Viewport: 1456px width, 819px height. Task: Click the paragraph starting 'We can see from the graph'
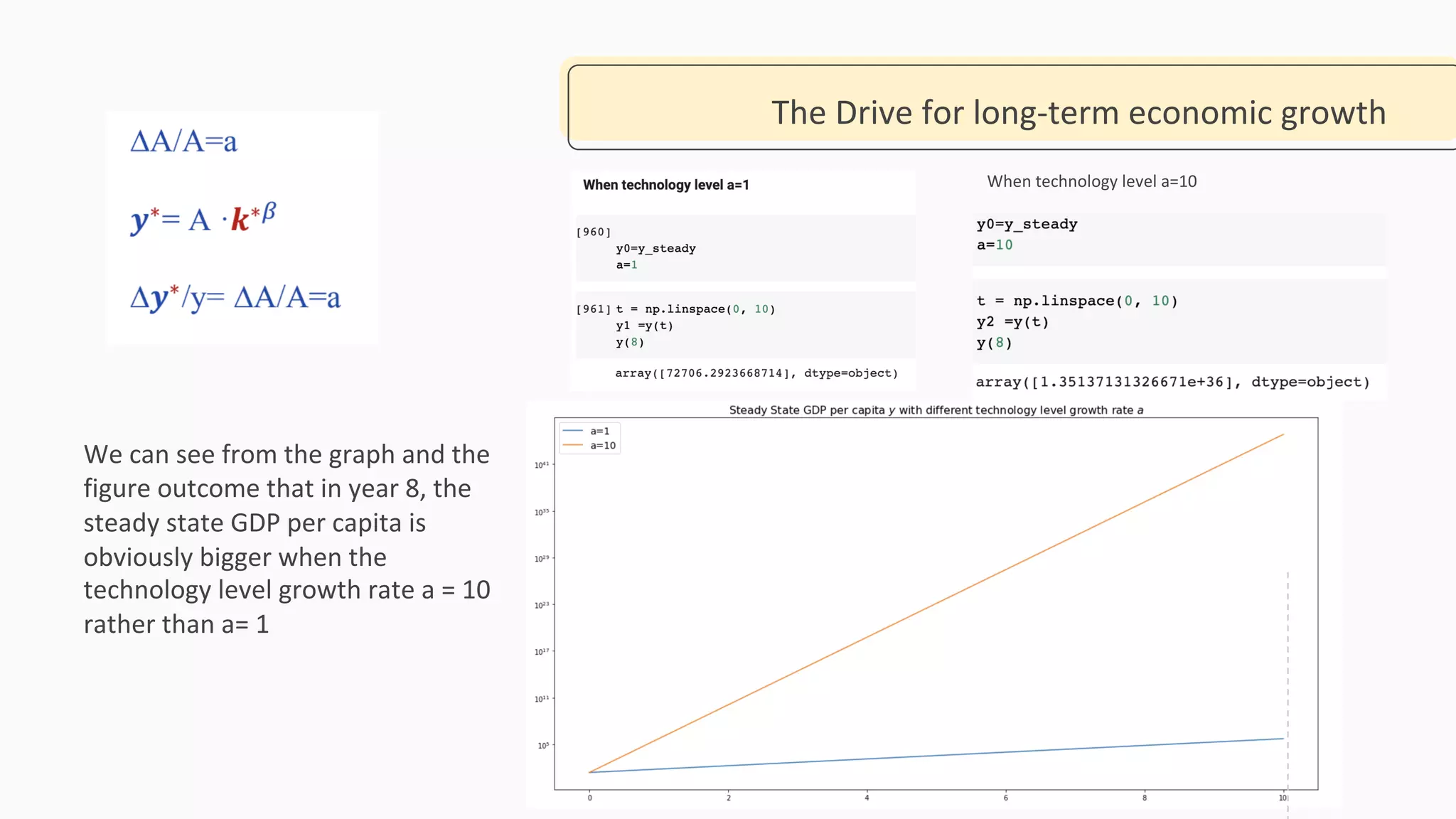tap(287, 538)
